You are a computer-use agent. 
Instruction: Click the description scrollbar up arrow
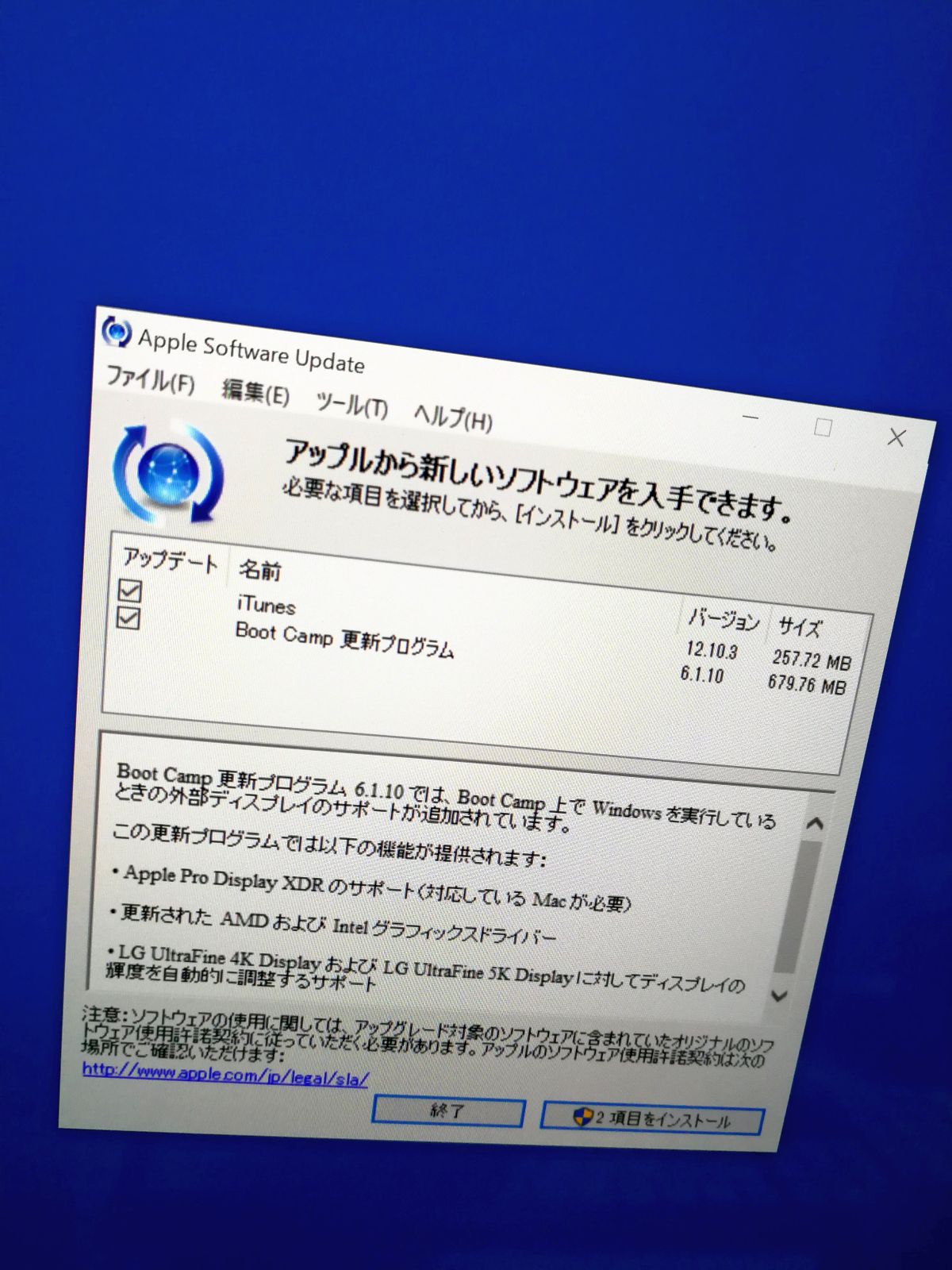point(814,824)
